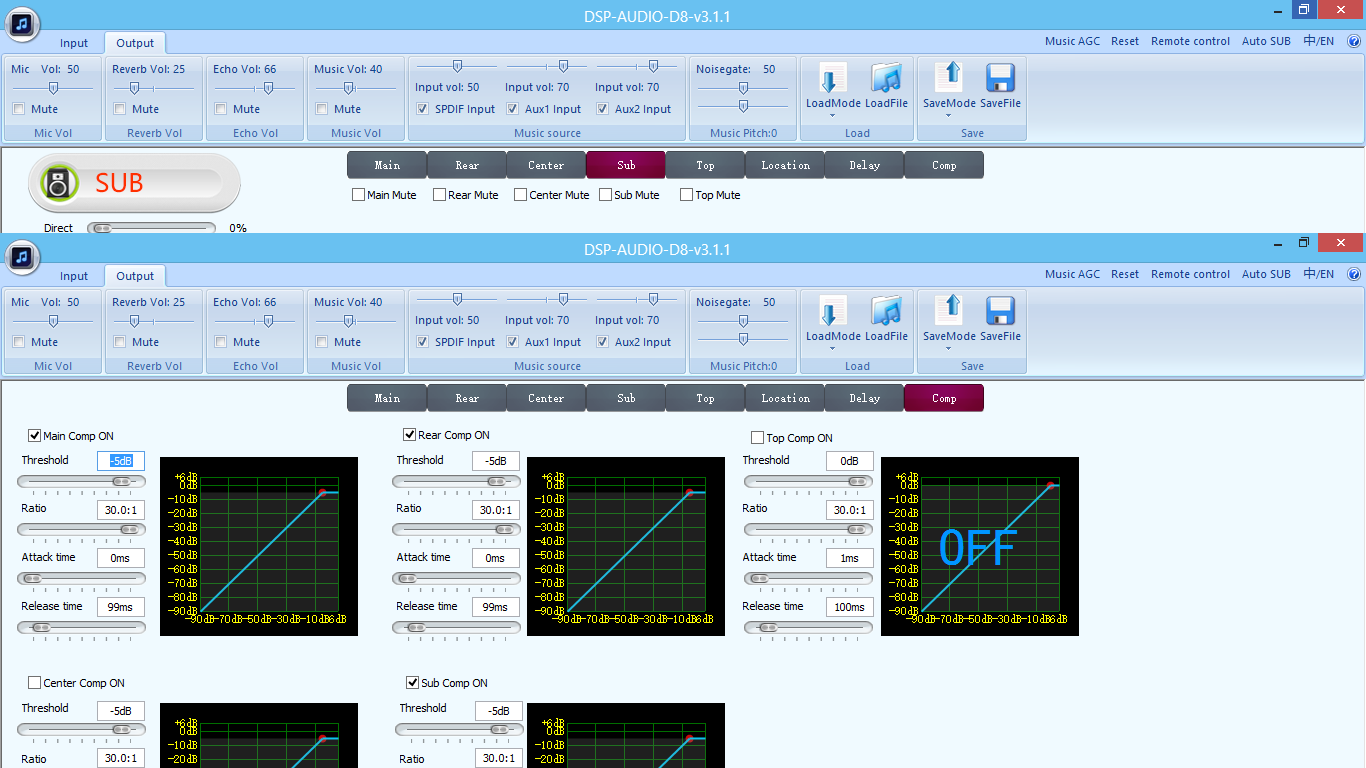1366x768 pixels.
Task: Click Music AGC in the upper window
Action: (1072, 41)
